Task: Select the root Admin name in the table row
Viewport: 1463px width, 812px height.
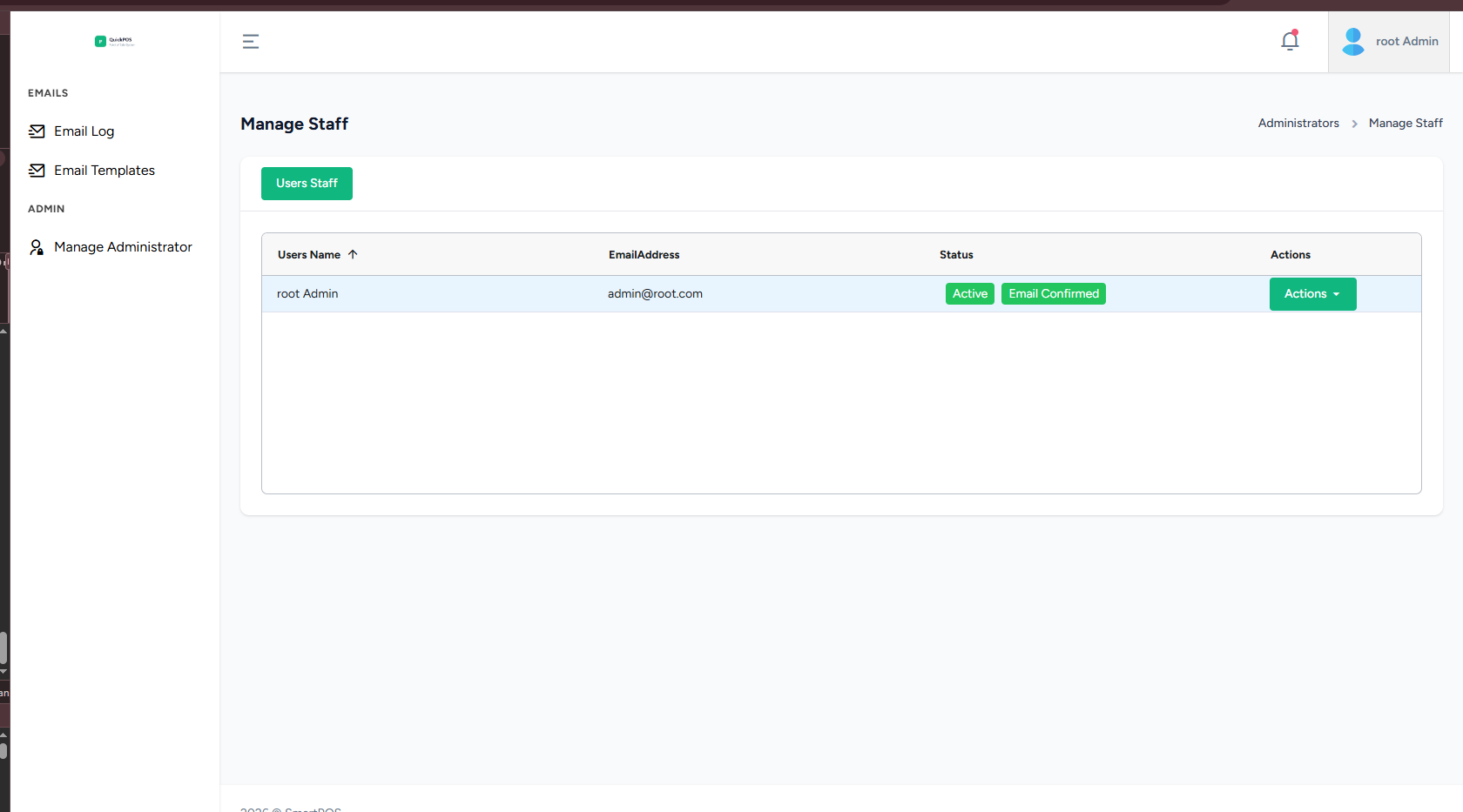Action: [307, 294]
